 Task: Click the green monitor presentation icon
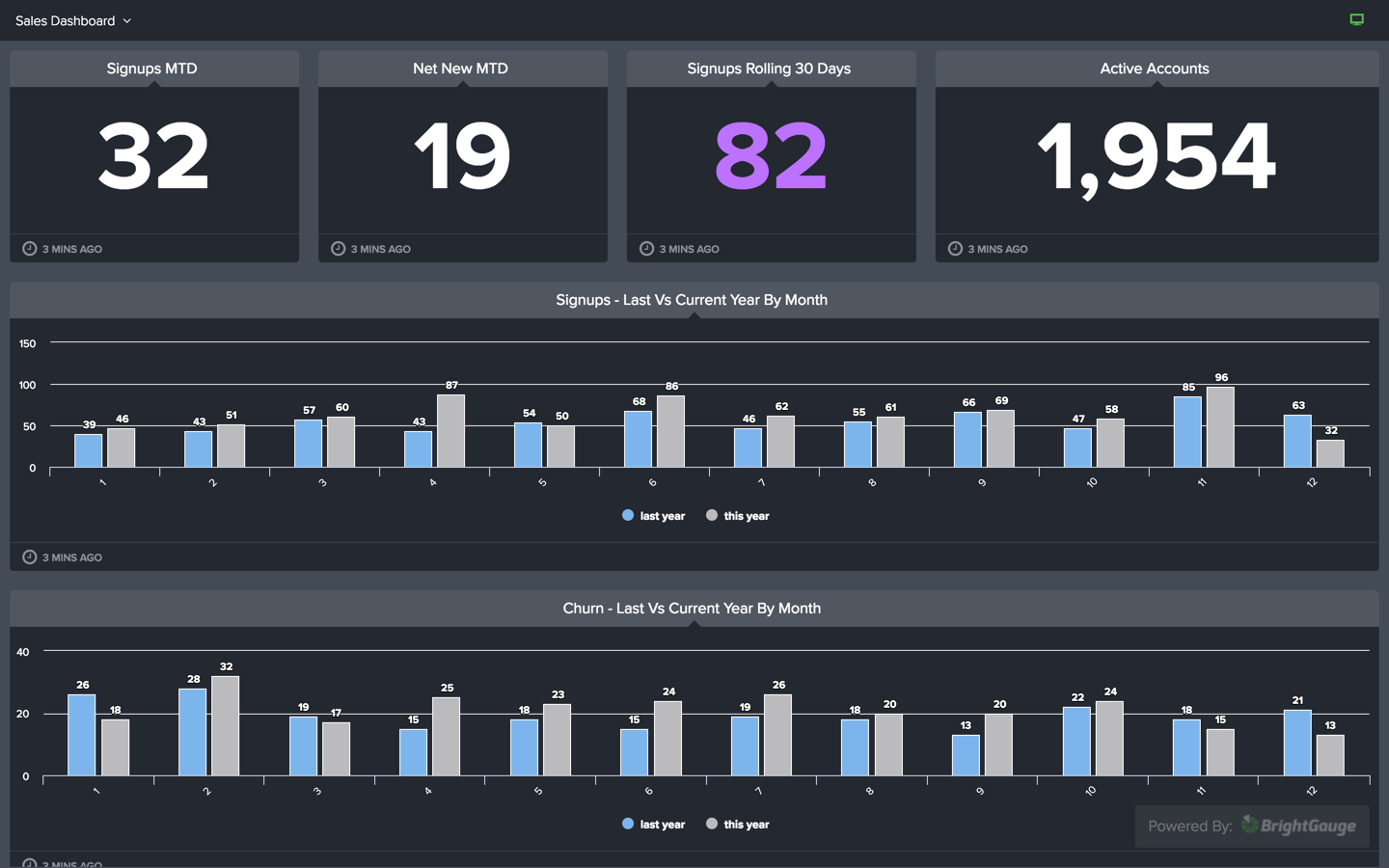1356,19
